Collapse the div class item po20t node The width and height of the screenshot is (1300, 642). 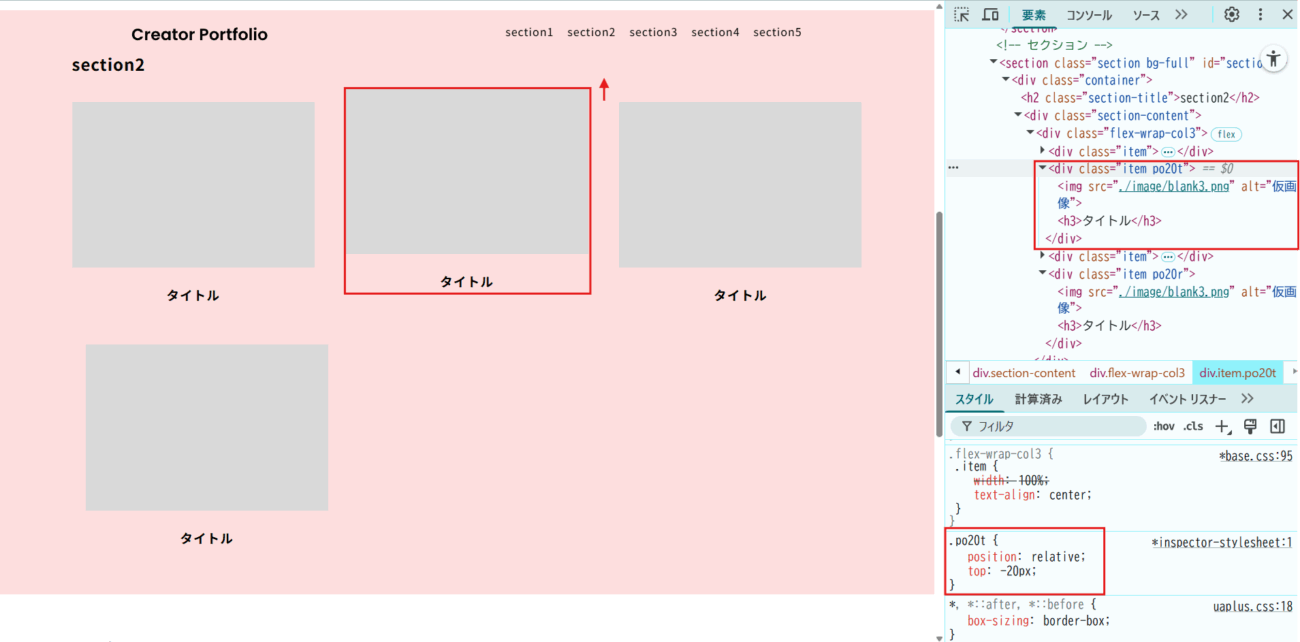[x=1043, y=169]
